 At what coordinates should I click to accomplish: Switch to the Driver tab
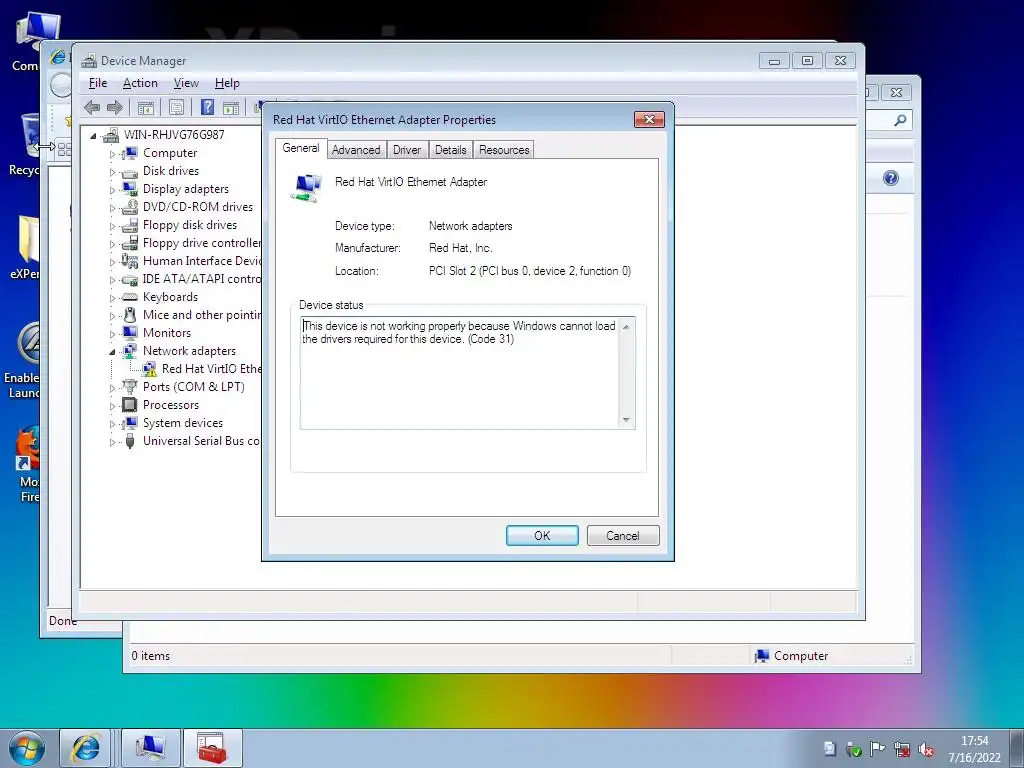[407, 150]
